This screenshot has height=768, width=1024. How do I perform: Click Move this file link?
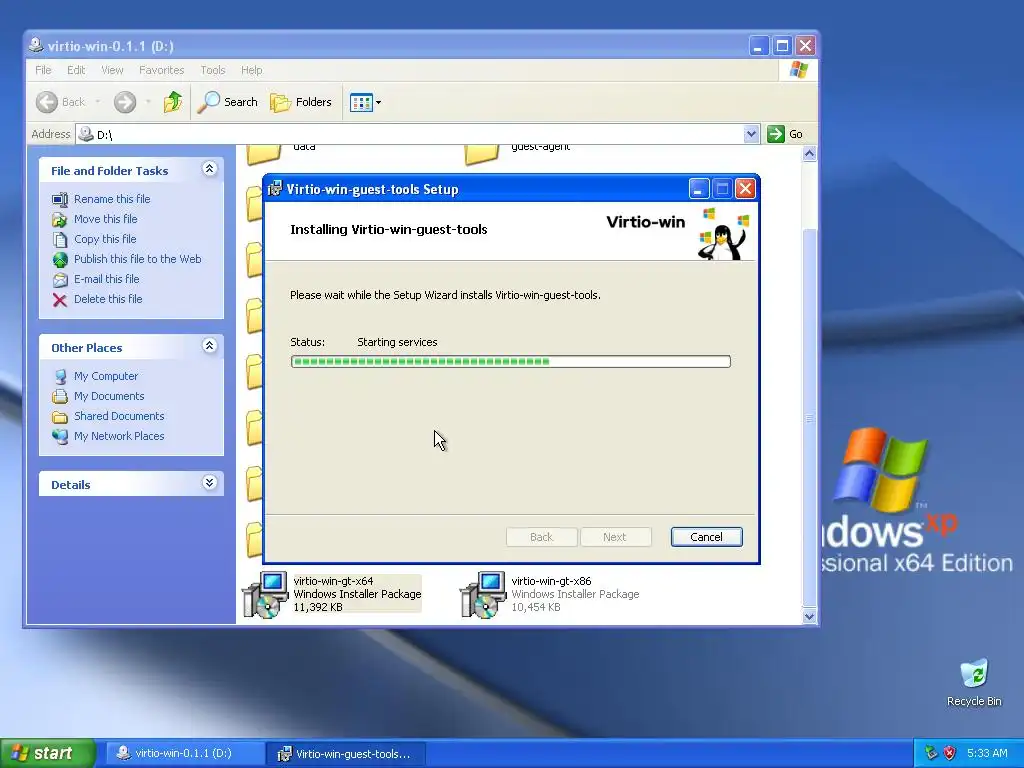click(x=105, y=219)
